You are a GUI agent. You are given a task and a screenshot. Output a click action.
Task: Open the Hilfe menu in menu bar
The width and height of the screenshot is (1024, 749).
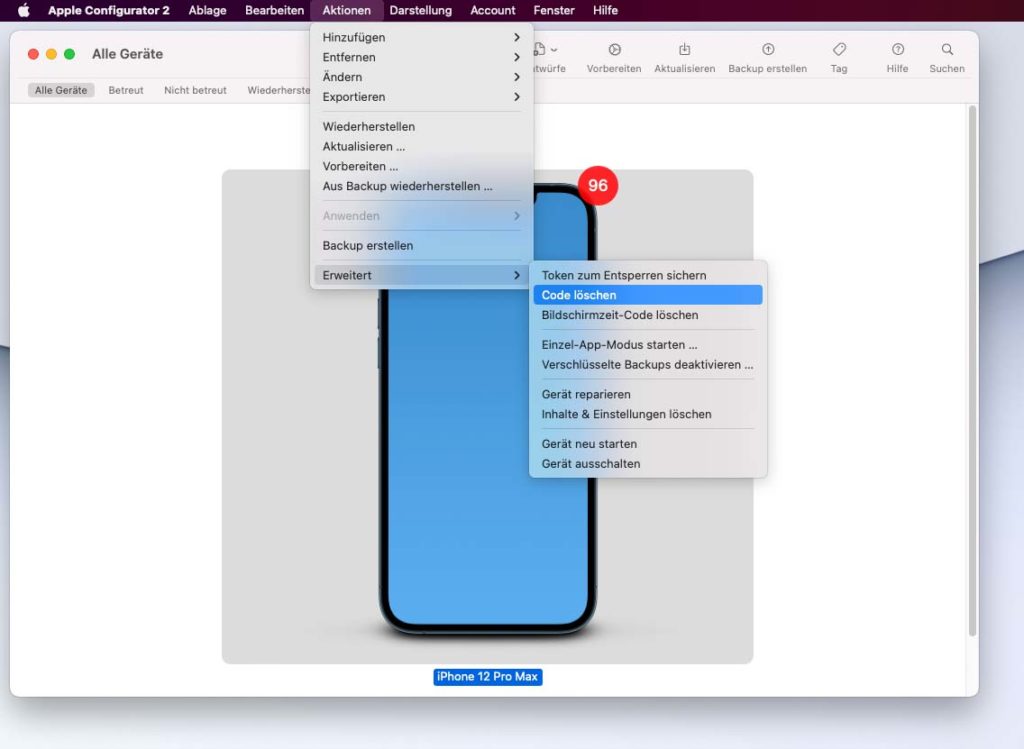click(605, 10)
